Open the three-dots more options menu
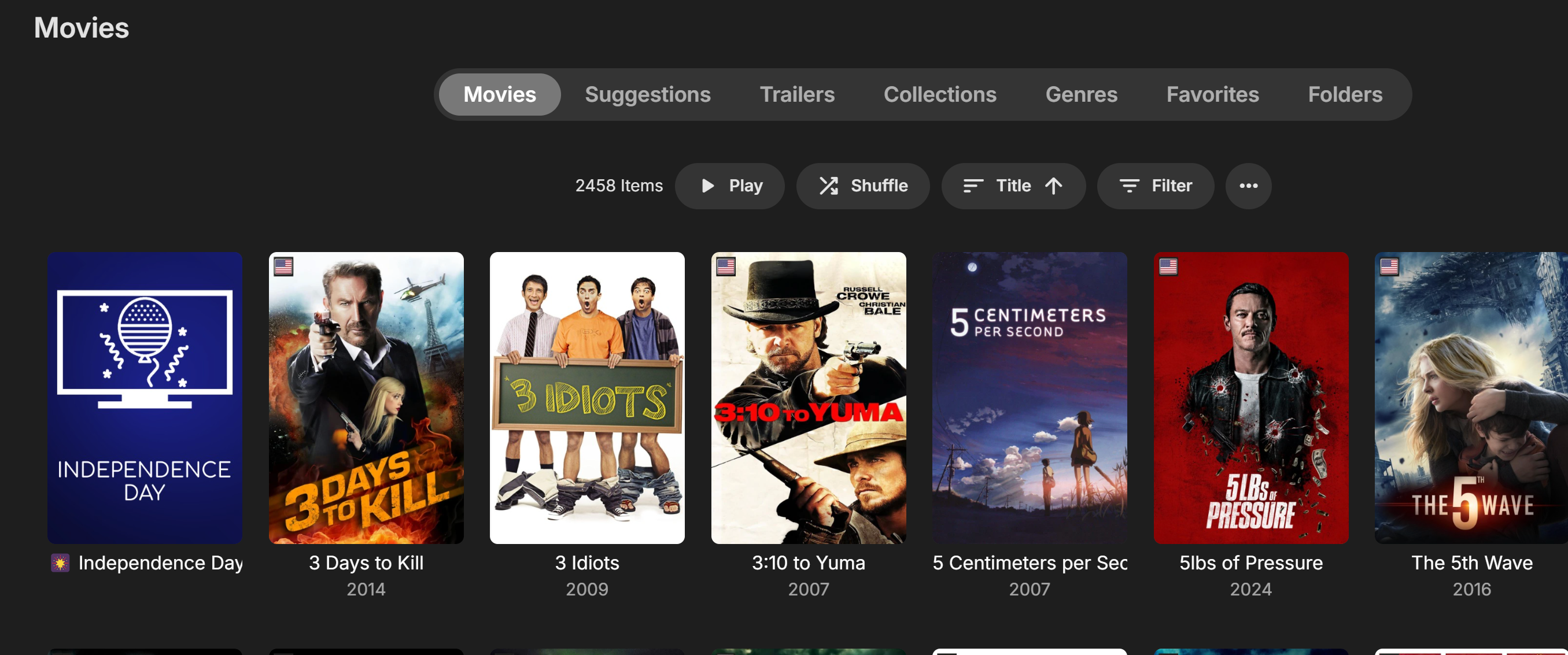Image resolution: width=1568 pixels, height=655 pixels. [1248, 186]
